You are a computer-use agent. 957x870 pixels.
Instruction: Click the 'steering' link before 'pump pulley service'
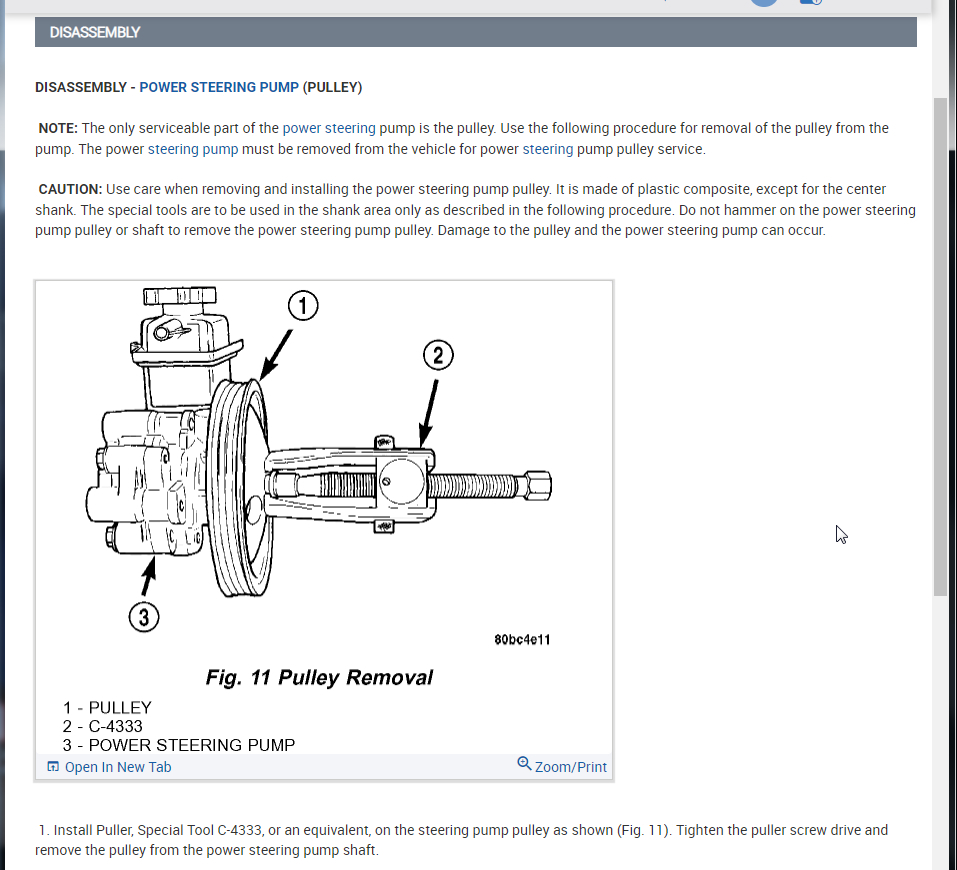(x=547, y=149)
